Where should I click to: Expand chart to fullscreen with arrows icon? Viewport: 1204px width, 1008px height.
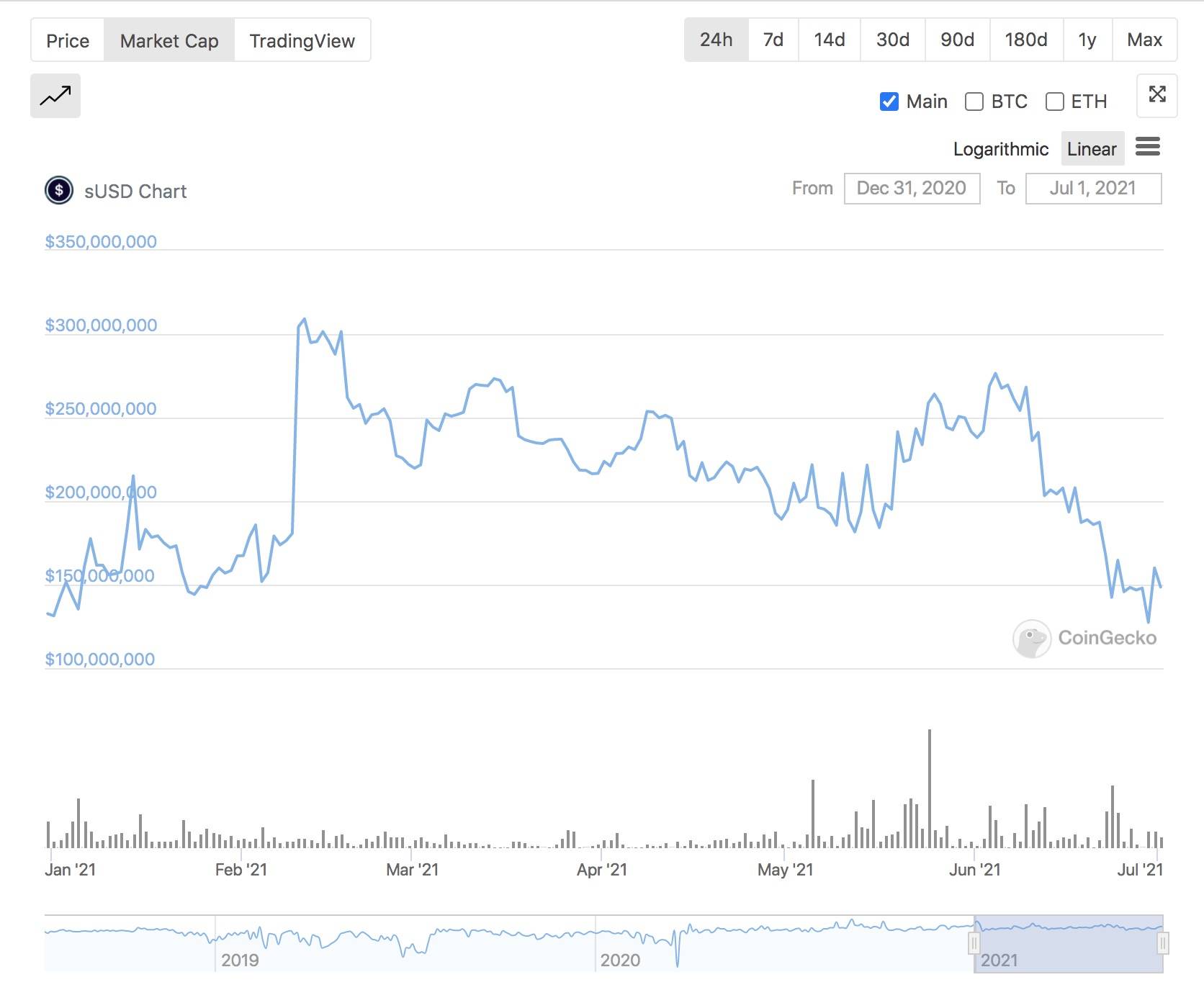1156,95
